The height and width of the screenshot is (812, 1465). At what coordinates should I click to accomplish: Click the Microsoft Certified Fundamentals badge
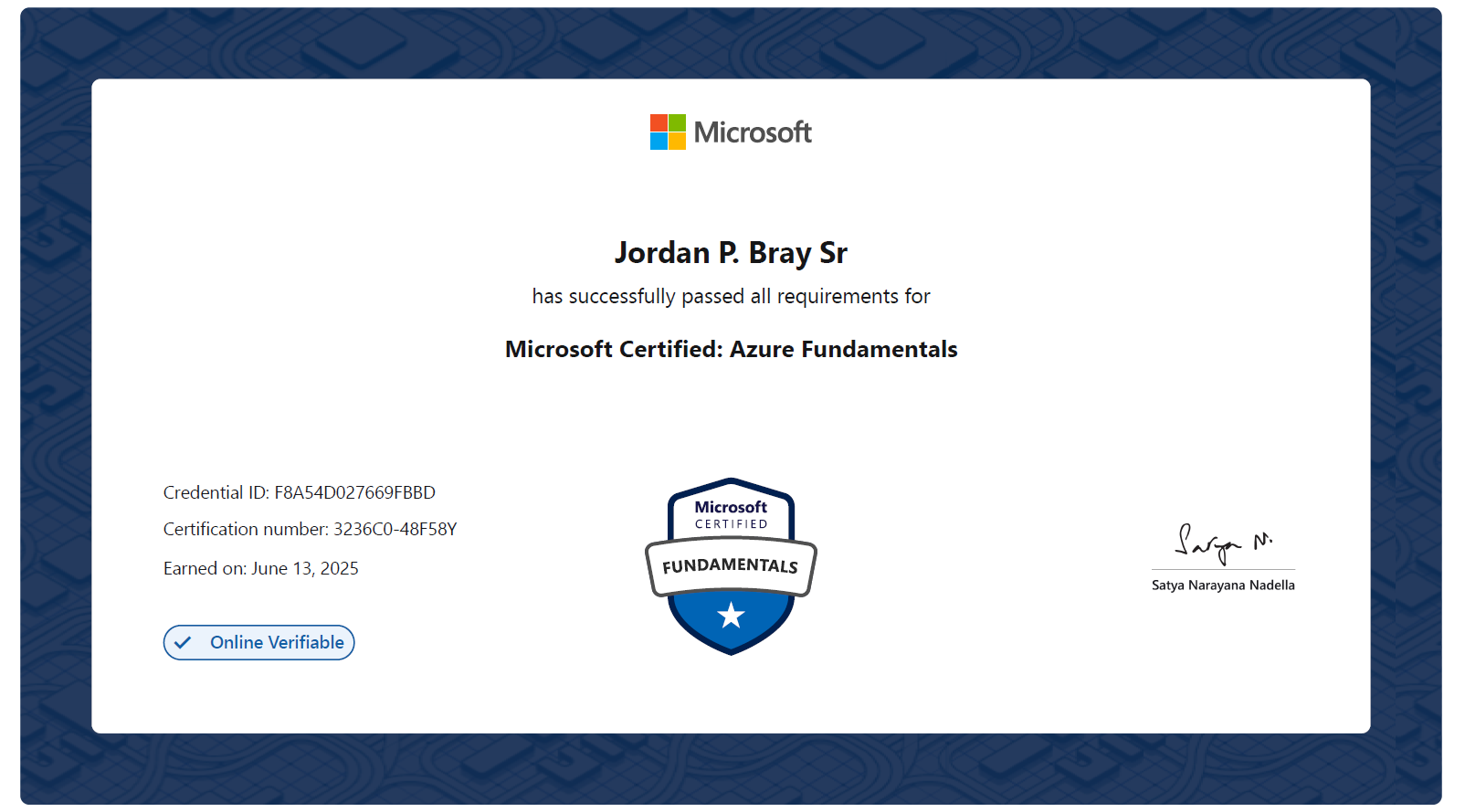731,566
